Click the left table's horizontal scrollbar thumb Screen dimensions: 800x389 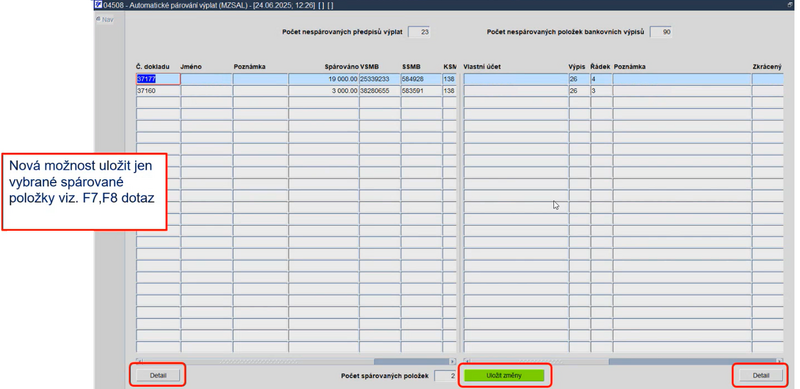(411, 361)
